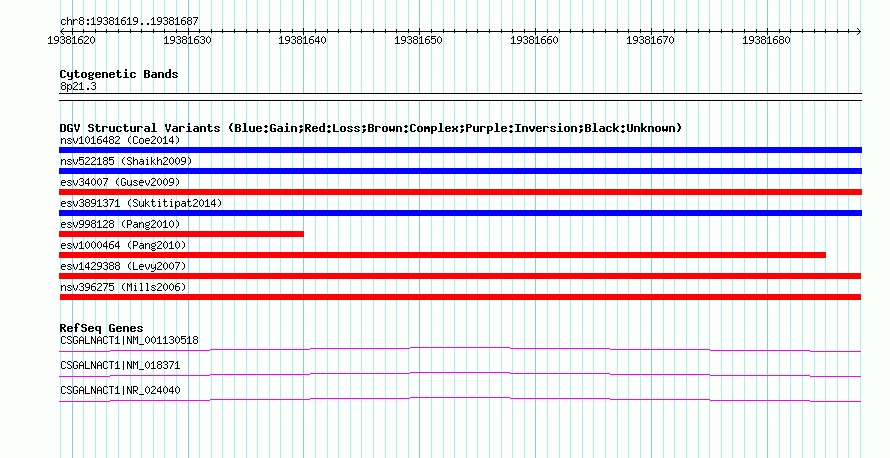The image size is (890, 458).
Task: Click the short red bar for esv998128
Action: coord(181,234)
